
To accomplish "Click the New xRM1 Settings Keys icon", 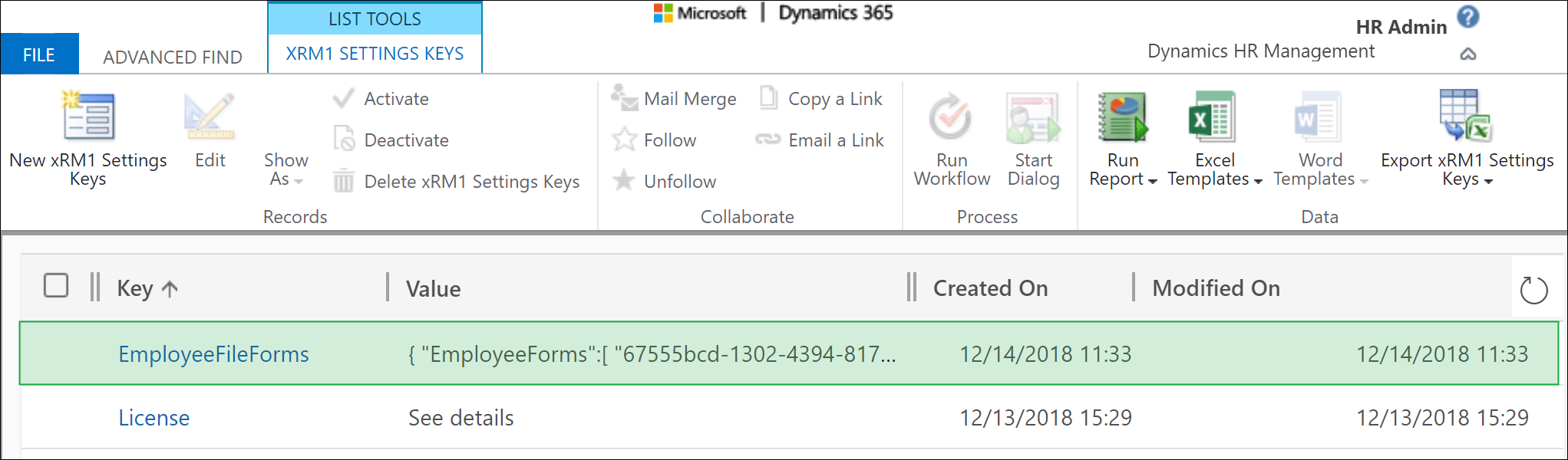I will click(88, 117).
